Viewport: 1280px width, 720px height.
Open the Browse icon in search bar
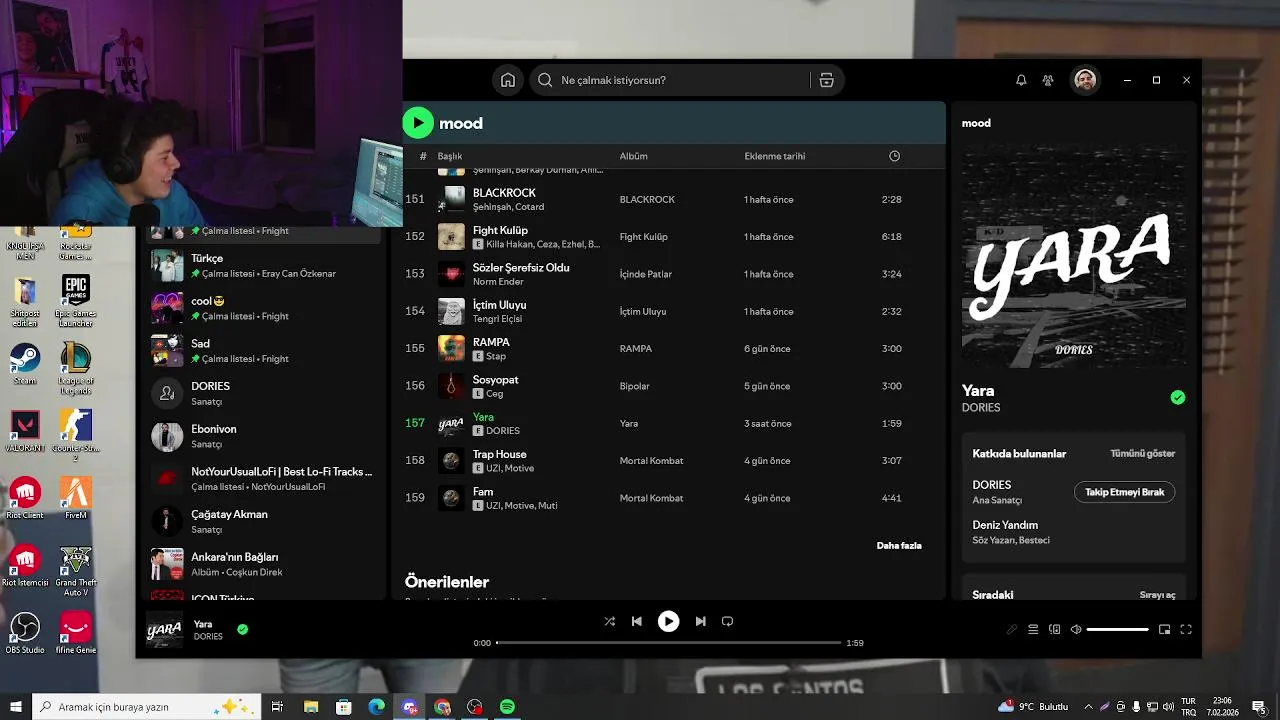826,80
